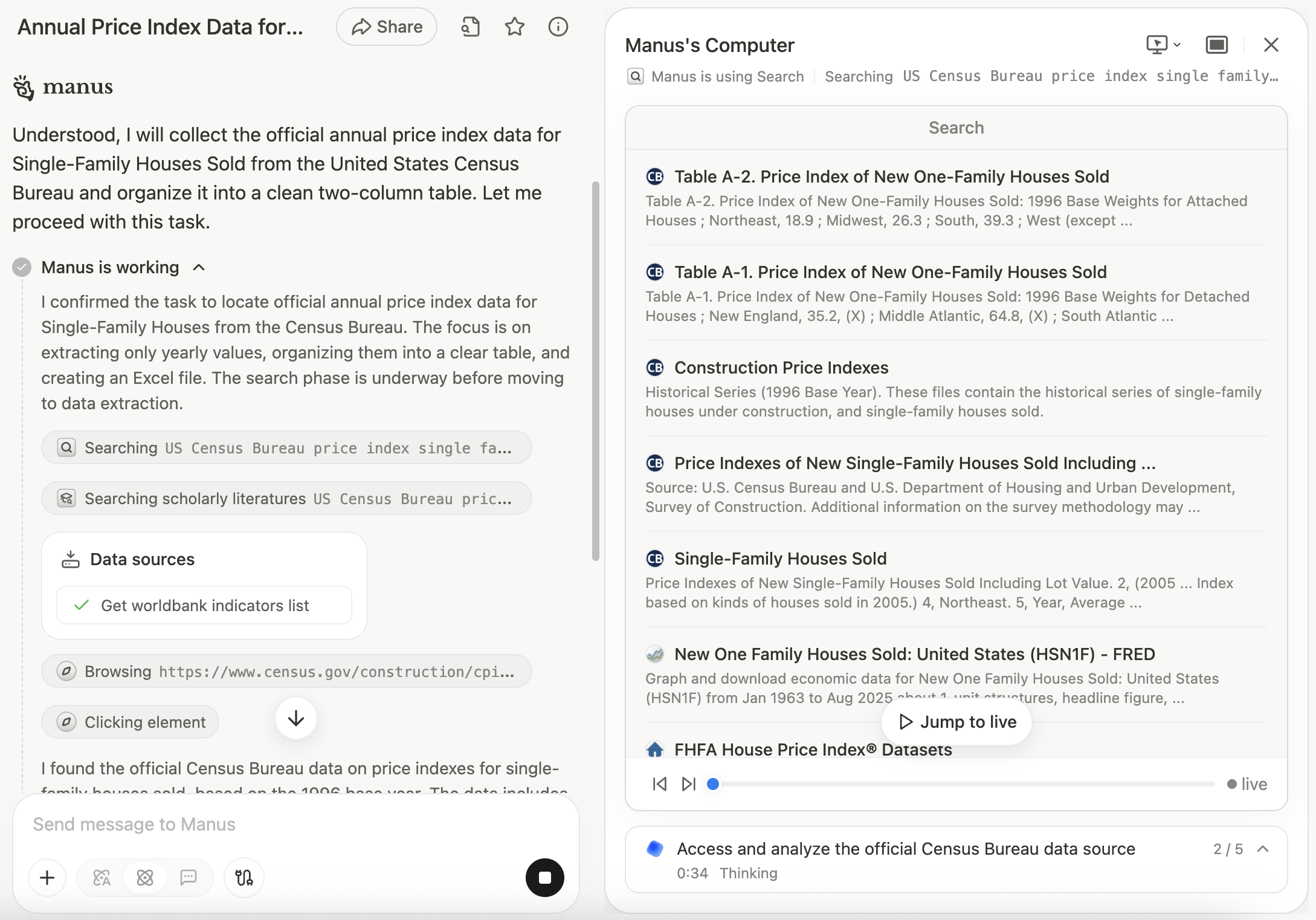This screenshot has width=1316, height=920.
Task: Click Census Bureau favicon of Table A-2
Action: coord(655,177)
